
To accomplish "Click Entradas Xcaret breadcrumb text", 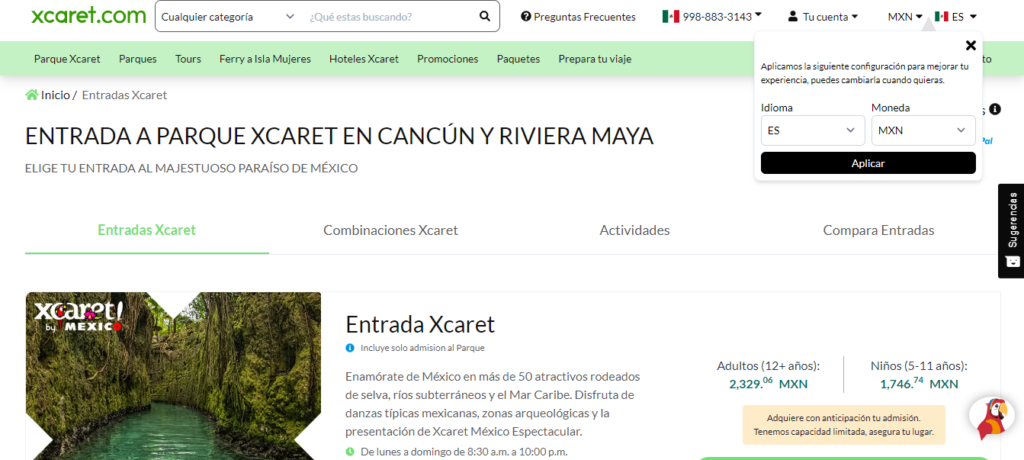I will [x=124, y=95].
